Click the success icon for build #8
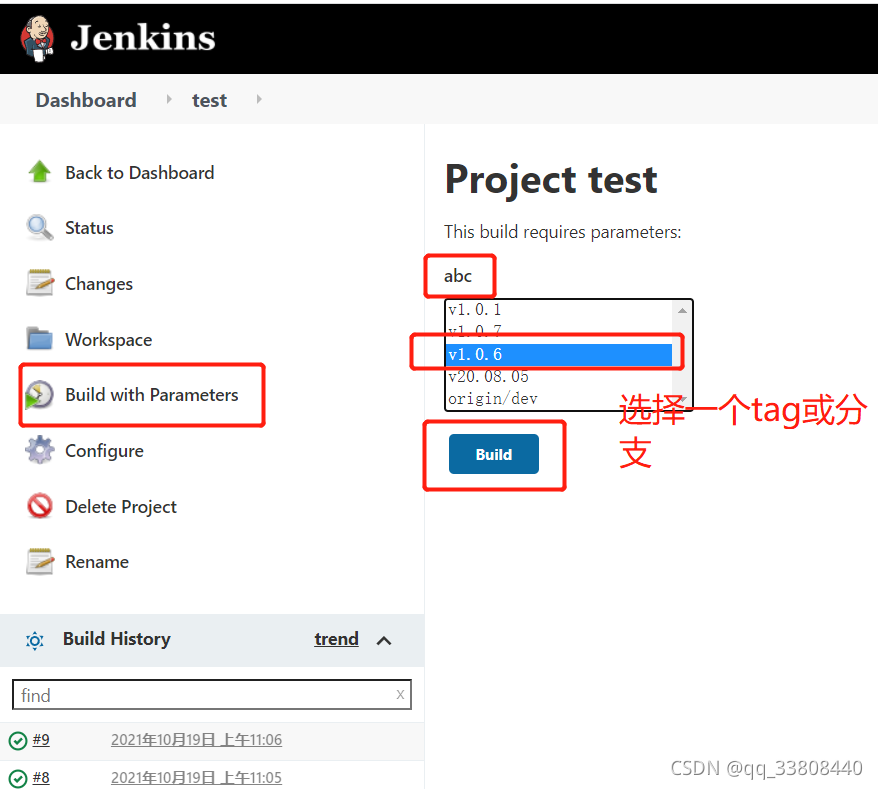The width and height of the screenshot is (878, 789). pos(18,778)
